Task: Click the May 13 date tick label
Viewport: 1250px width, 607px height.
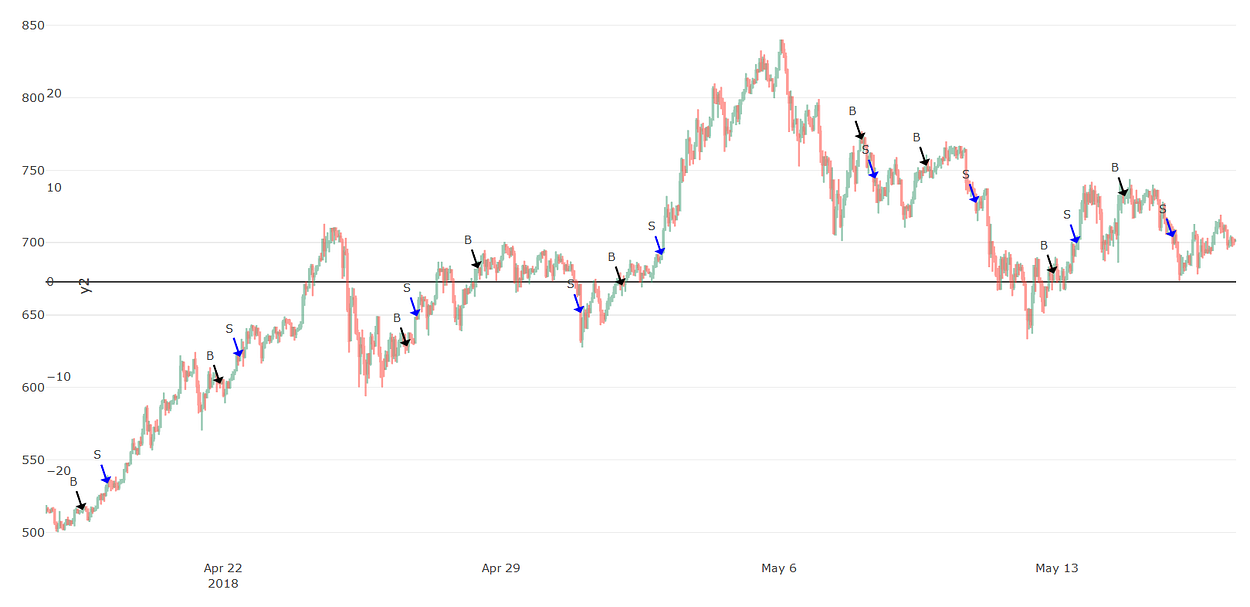Action: tap(1057, 568)
